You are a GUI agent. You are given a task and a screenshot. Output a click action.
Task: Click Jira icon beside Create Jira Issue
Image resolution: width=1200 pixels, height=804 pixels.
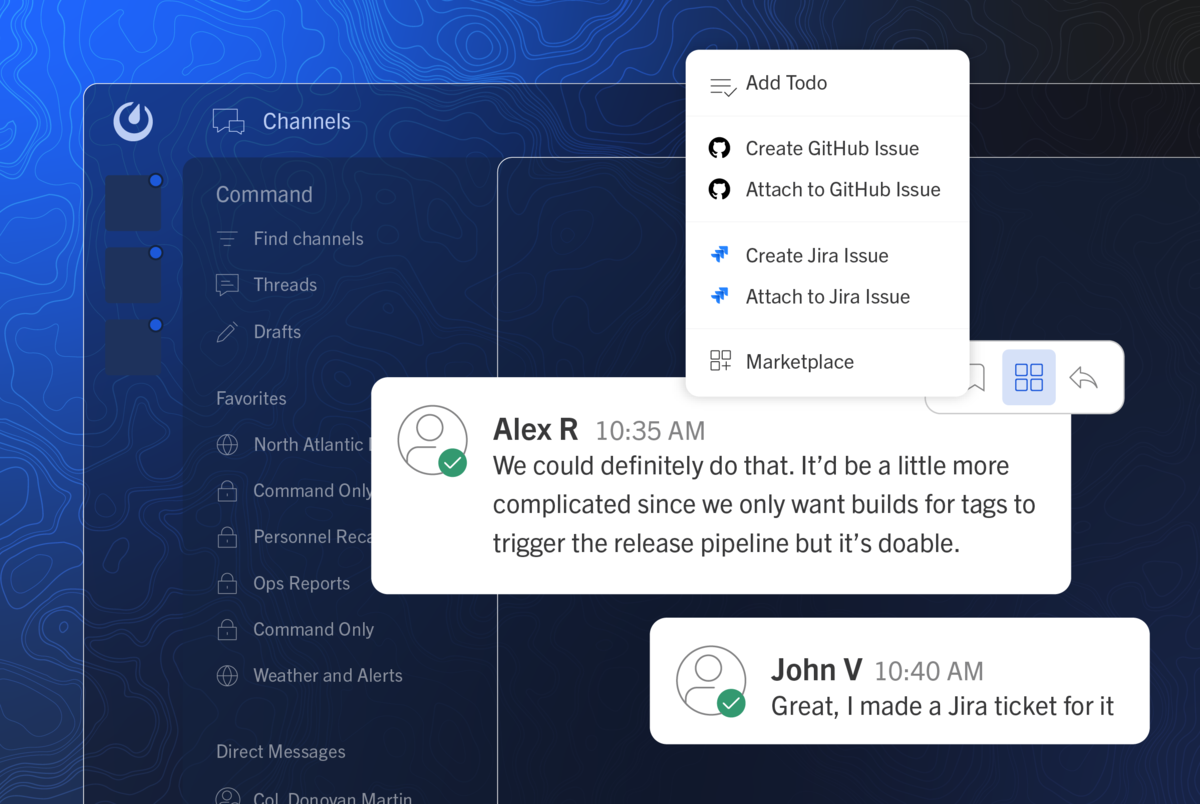coord(719,255)
